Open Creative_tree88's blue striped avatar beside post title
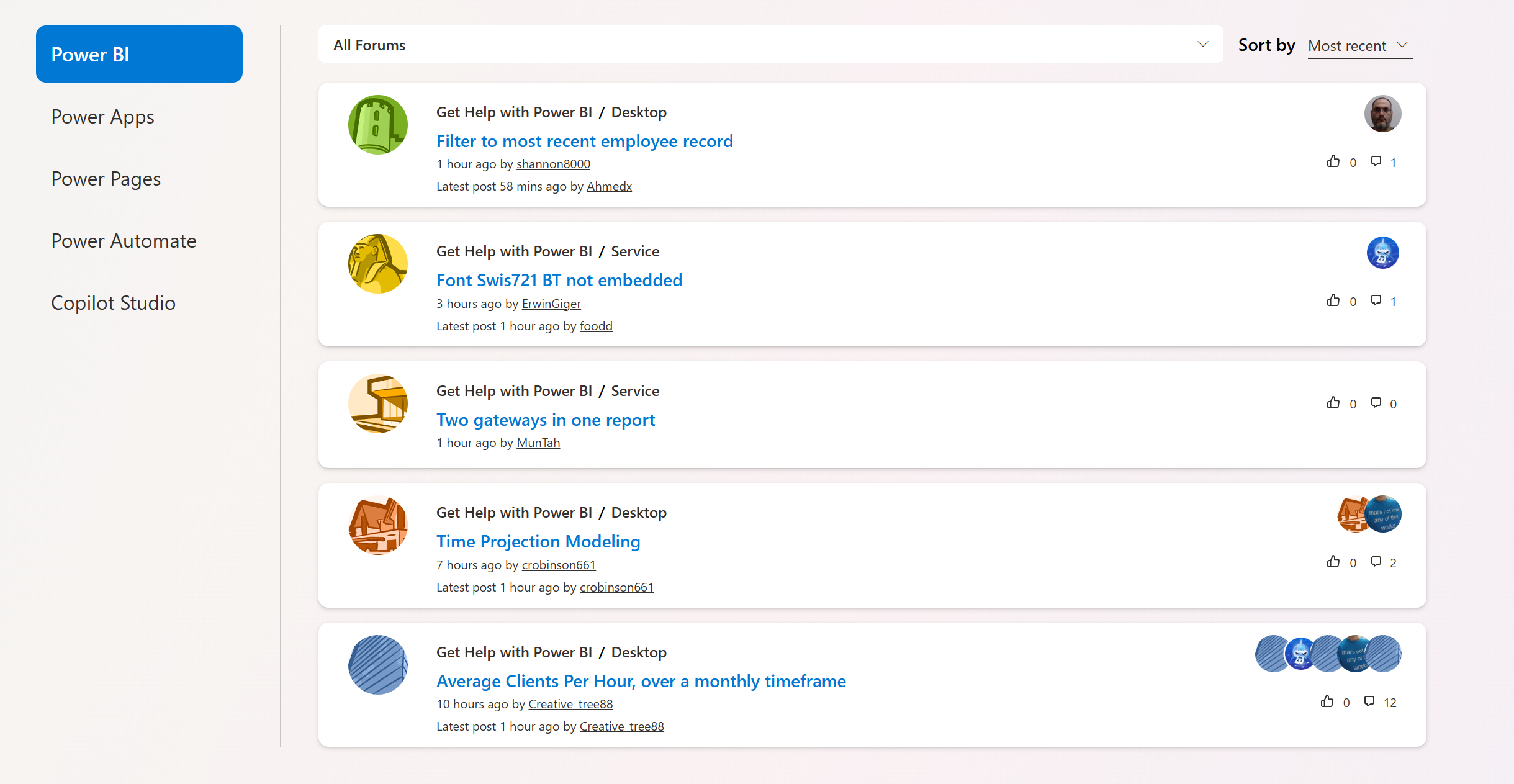1514x784 pixels. (x=378, y=665)
